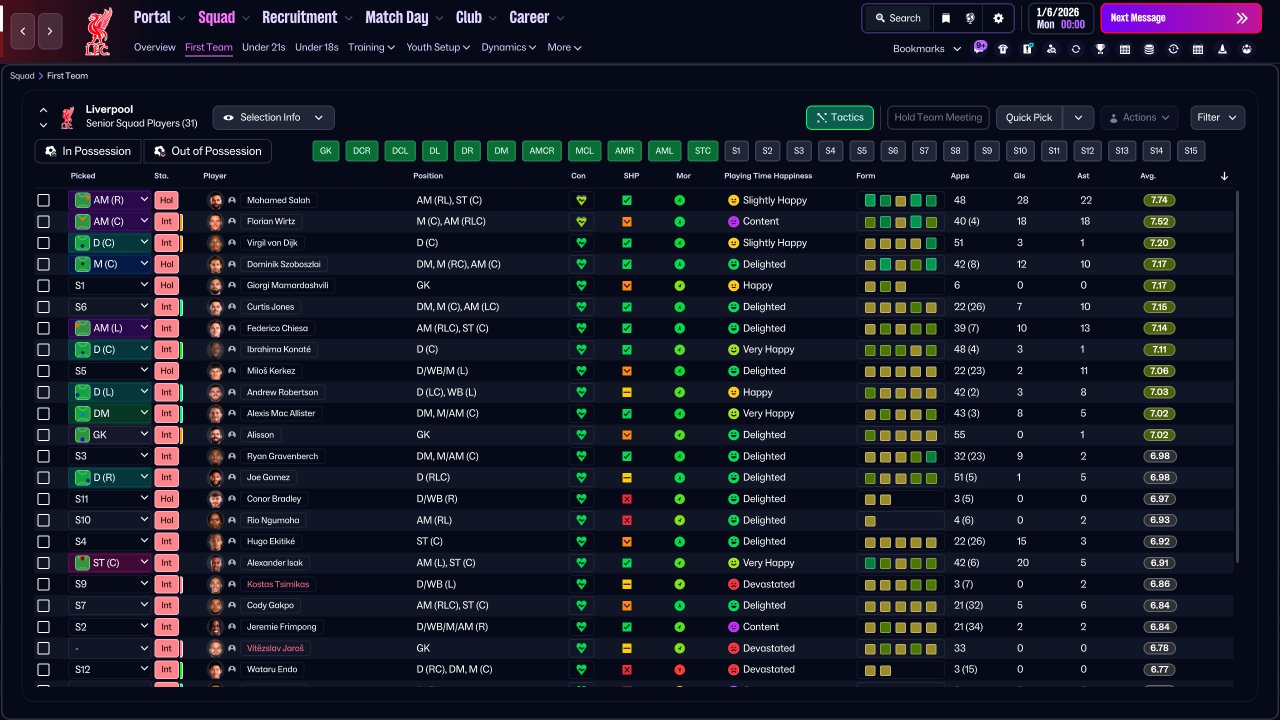
Task: Click the Next Message button
Action: 1181,18
